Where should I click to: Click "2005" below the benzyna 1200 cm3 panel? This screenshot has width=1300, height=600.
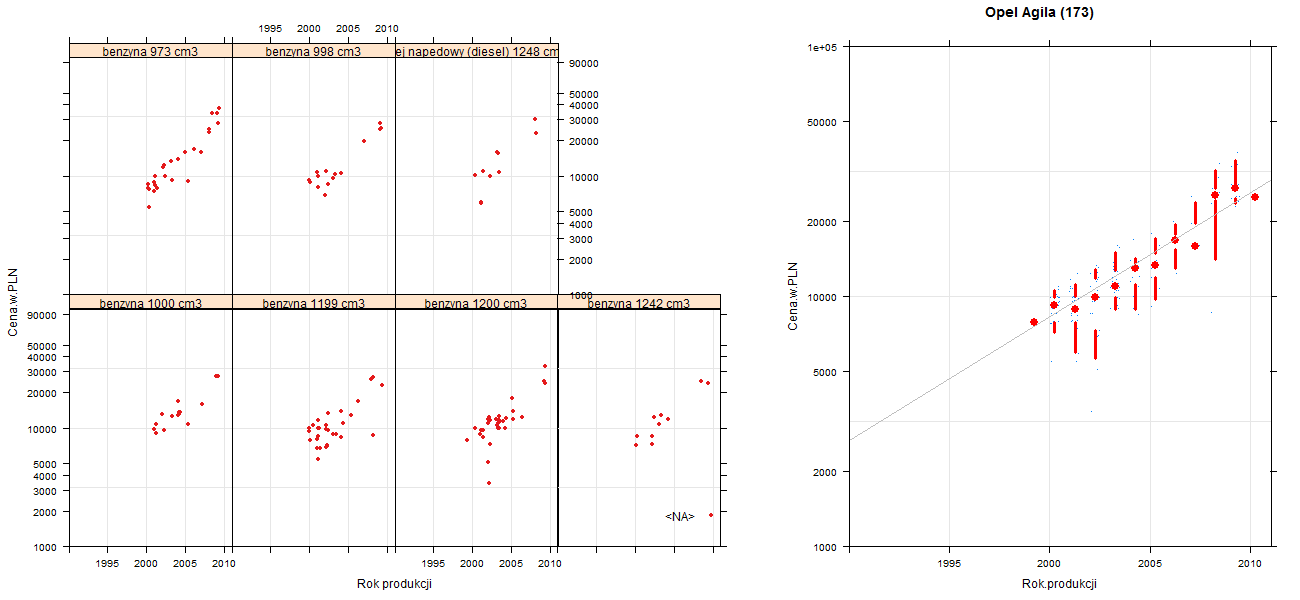pos(511,564)
